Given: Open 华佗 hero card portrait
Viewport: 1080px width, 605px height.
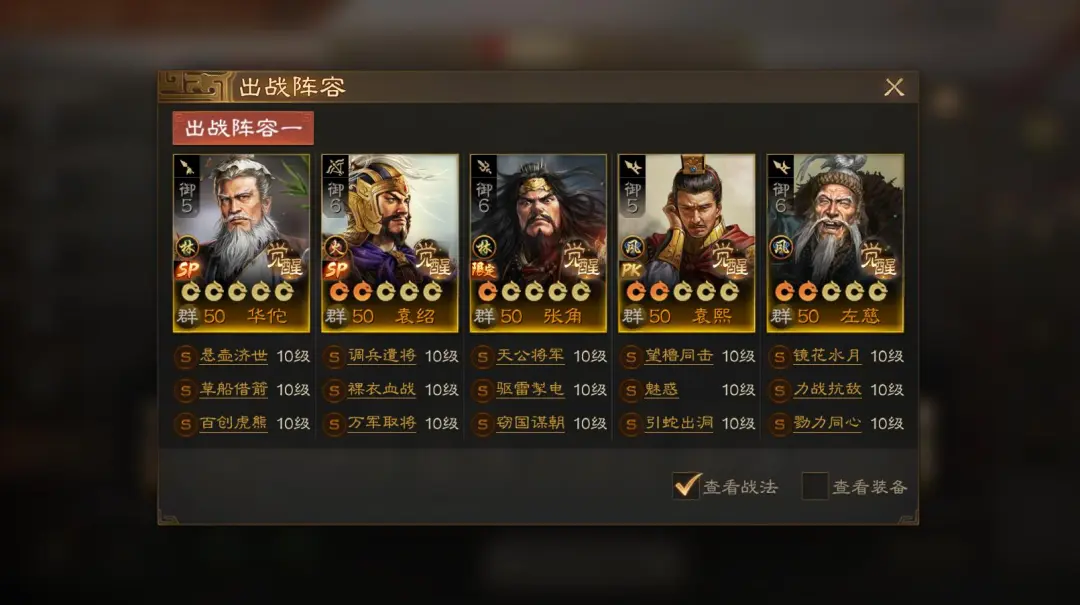Looking at the screenshot, I should click(x=241, y=243).
